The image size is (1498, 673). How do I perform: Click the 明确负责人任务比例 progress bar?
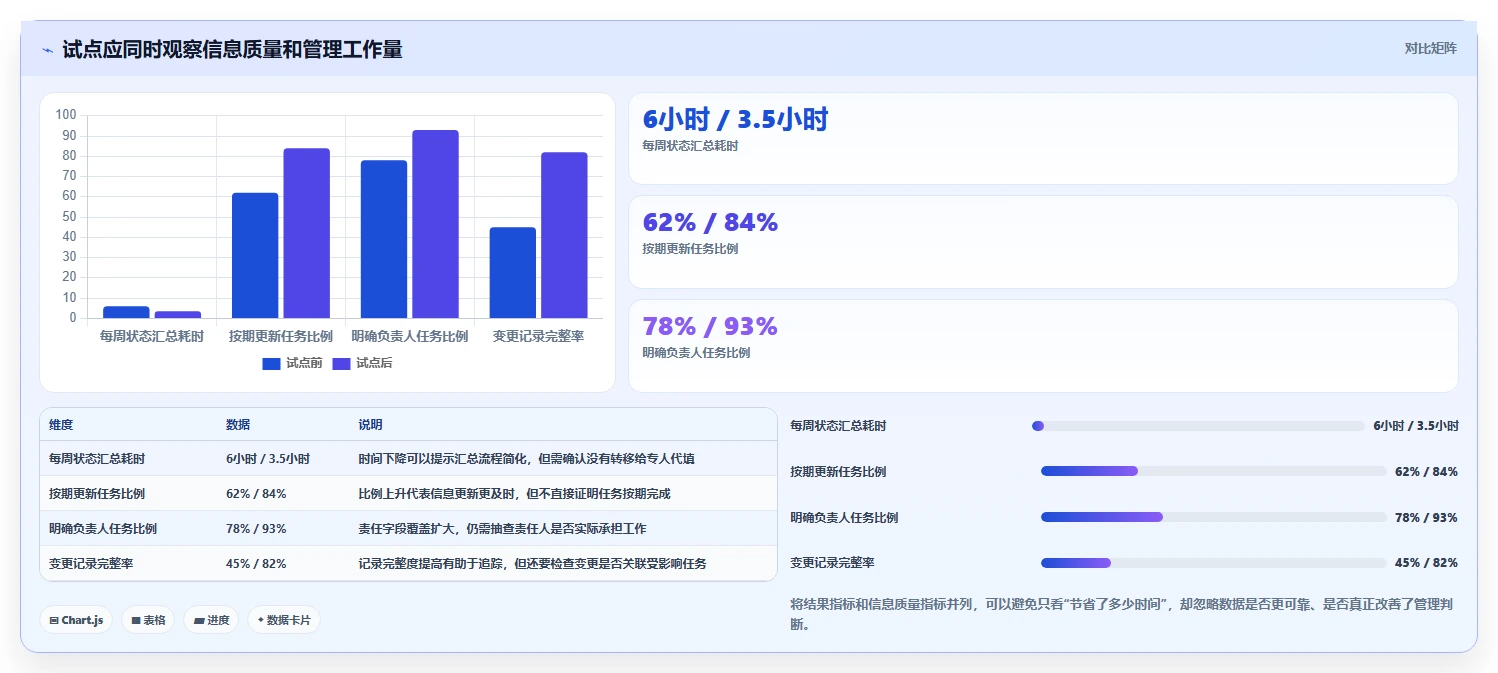1214,517
